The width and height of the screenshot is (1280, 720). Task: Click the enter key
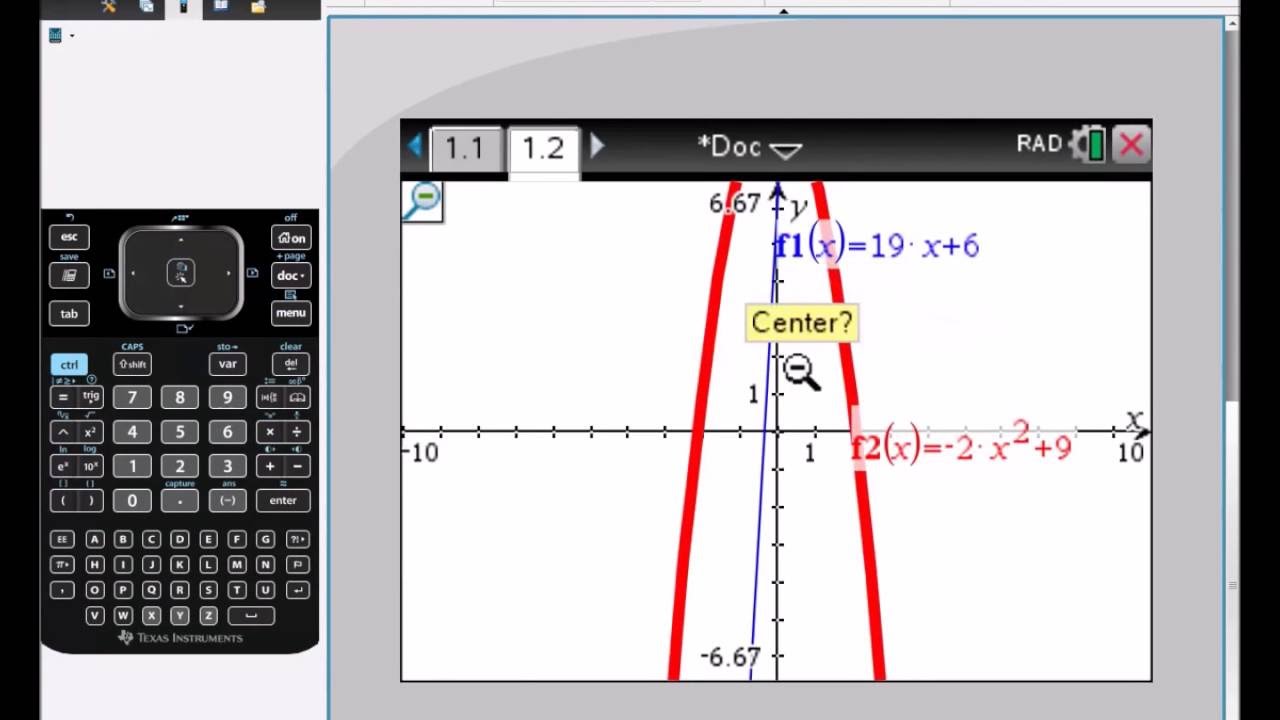click(283, 500)
